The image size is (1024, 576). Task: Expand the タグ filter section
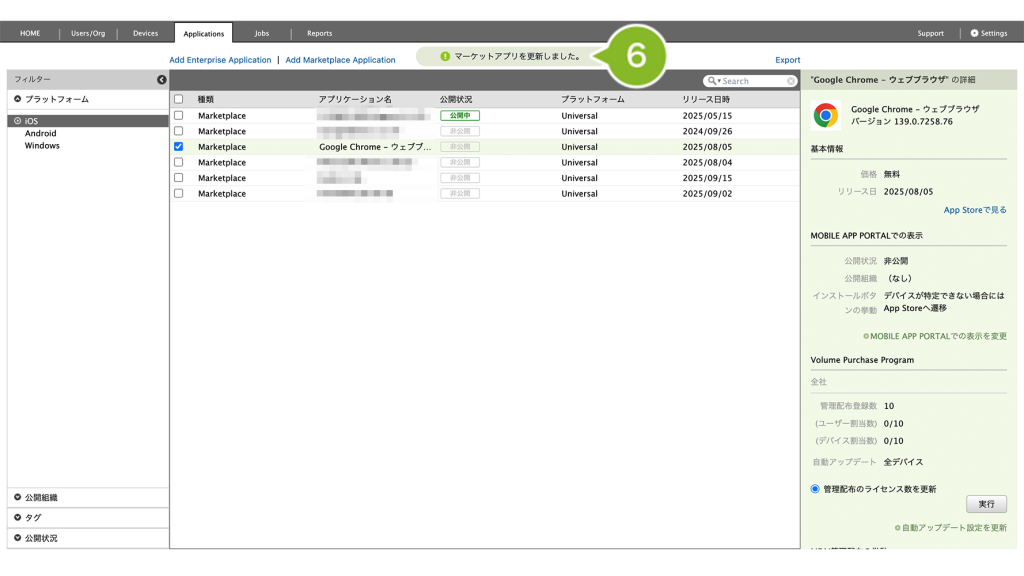pos(18,518)
